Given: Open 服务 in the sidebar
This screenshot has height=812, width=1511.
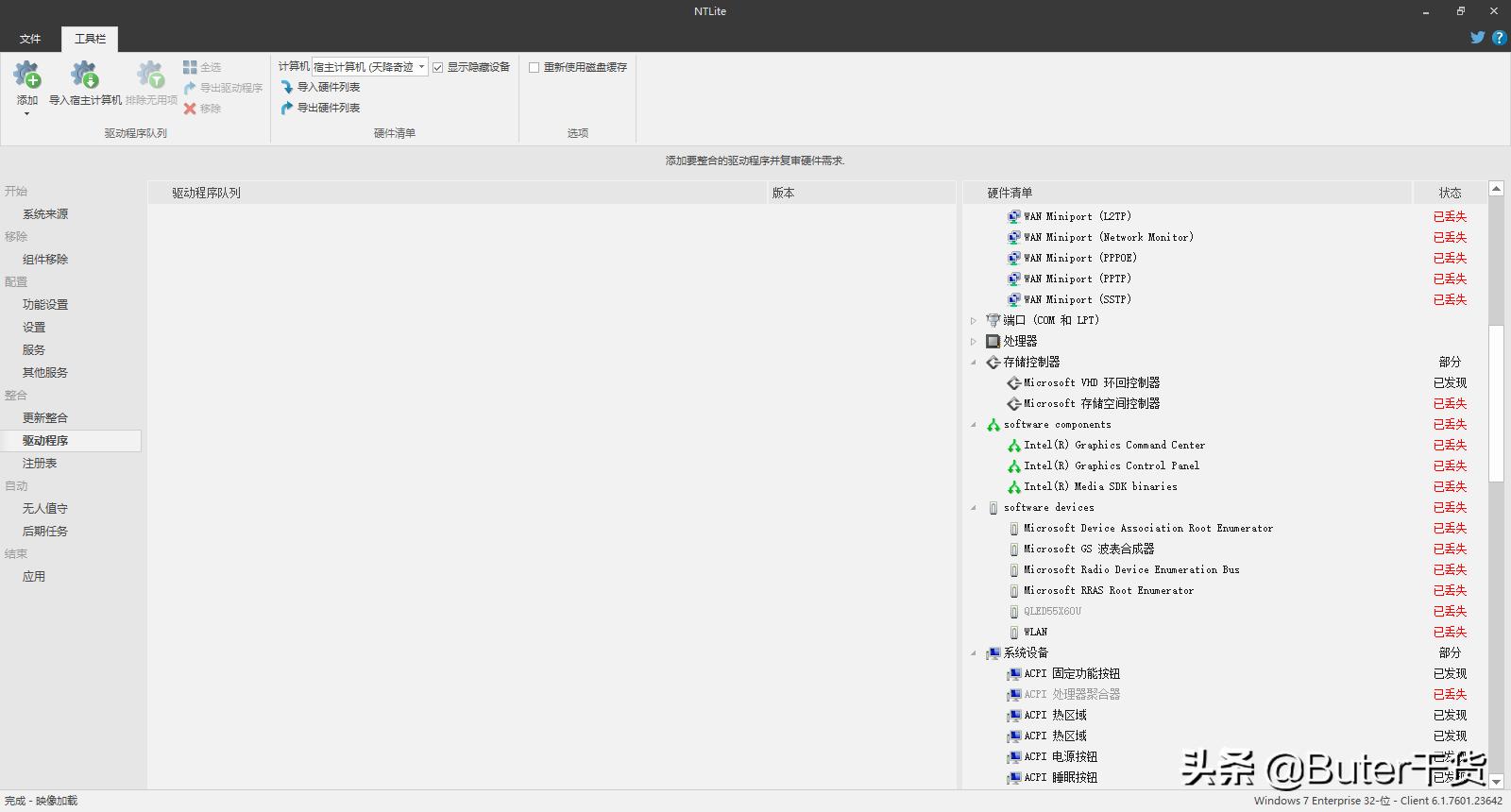Looking at the screenshot, I should coord(34,350).
